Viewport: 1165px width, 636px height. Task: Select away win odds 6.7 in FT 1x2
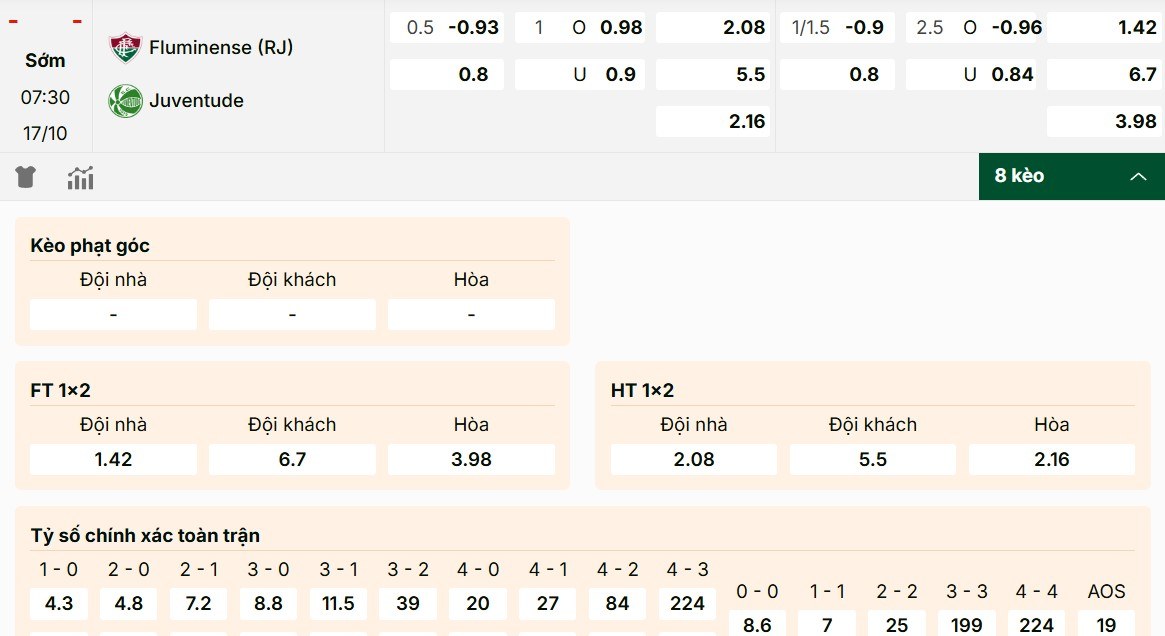pos(291,459)
